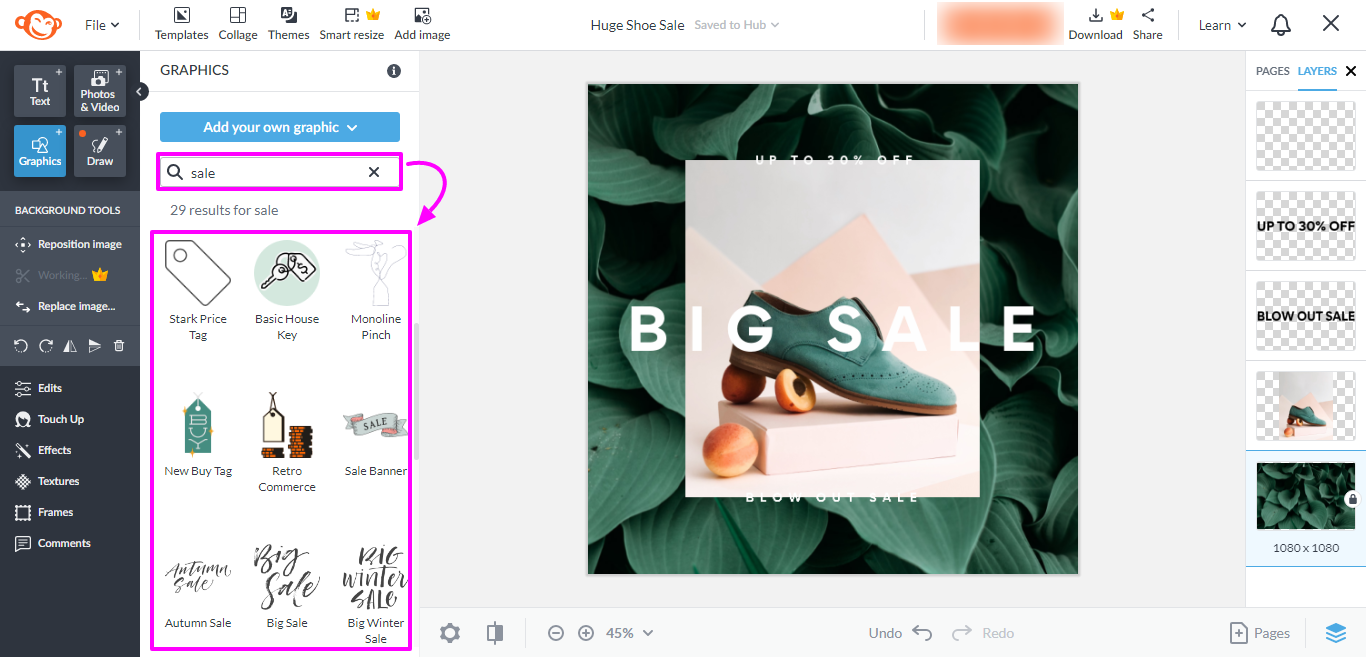The width and height of the screenshot is (1366, 657).
Task: Click the Collage icon
Action: pos(238,22)
